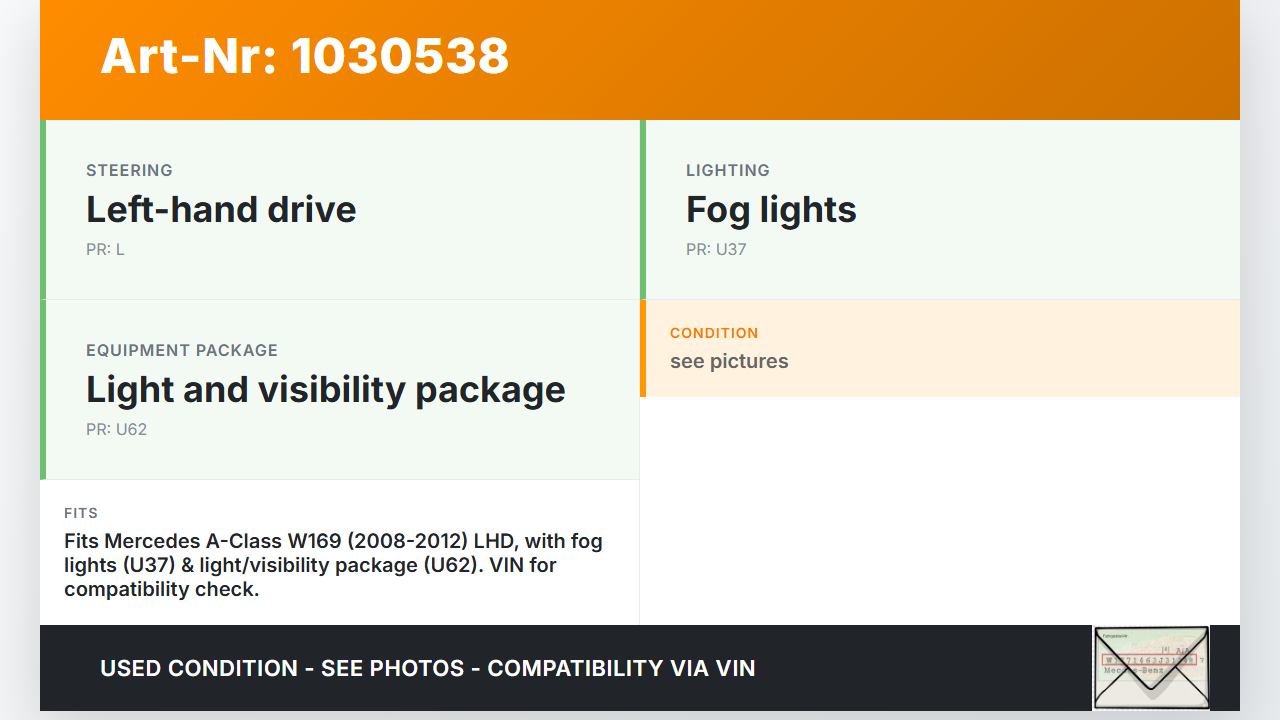Click the Art-Nr: 1030538 heading
The width and height of the screenshot is (1280, 720).
click(305, 56)
